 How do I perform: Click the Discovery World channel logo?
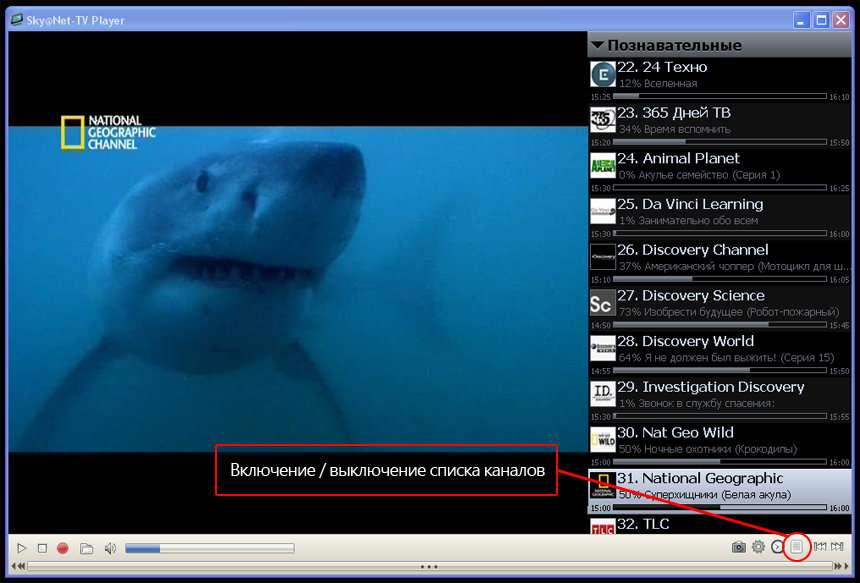[603, 348]
